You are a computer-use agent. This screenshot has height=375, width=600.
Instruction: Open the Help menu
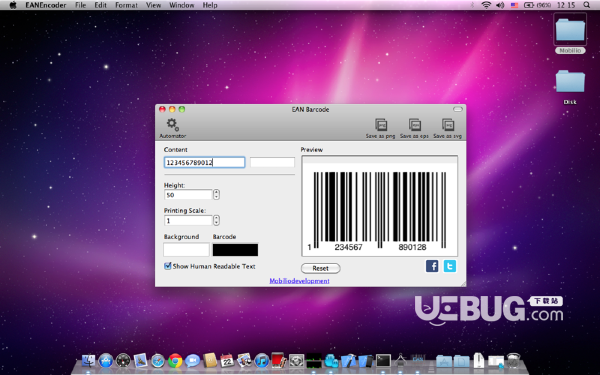[210, 5]
